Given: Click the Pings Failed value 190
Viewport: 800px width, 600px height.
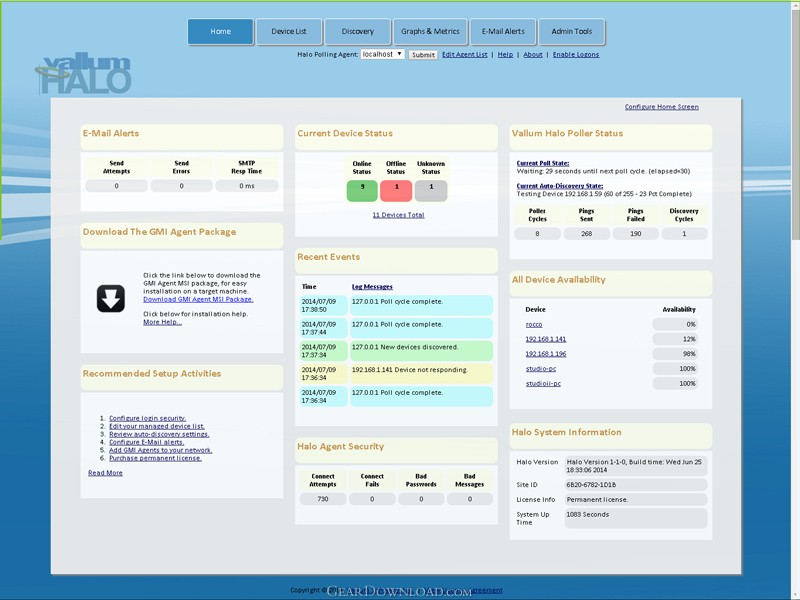Looking at the screenshot, I should 636,234.
